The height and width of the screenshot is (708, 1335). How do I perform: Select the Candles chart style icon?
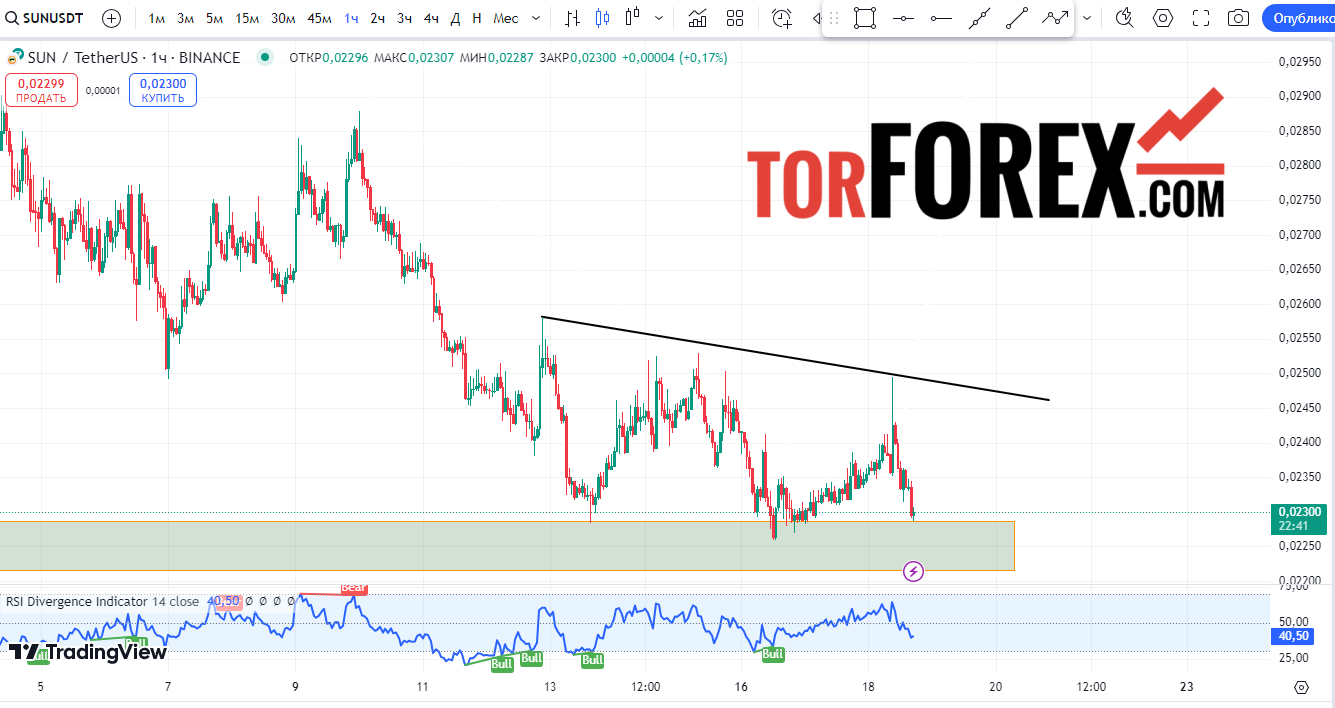coord(602,18)
